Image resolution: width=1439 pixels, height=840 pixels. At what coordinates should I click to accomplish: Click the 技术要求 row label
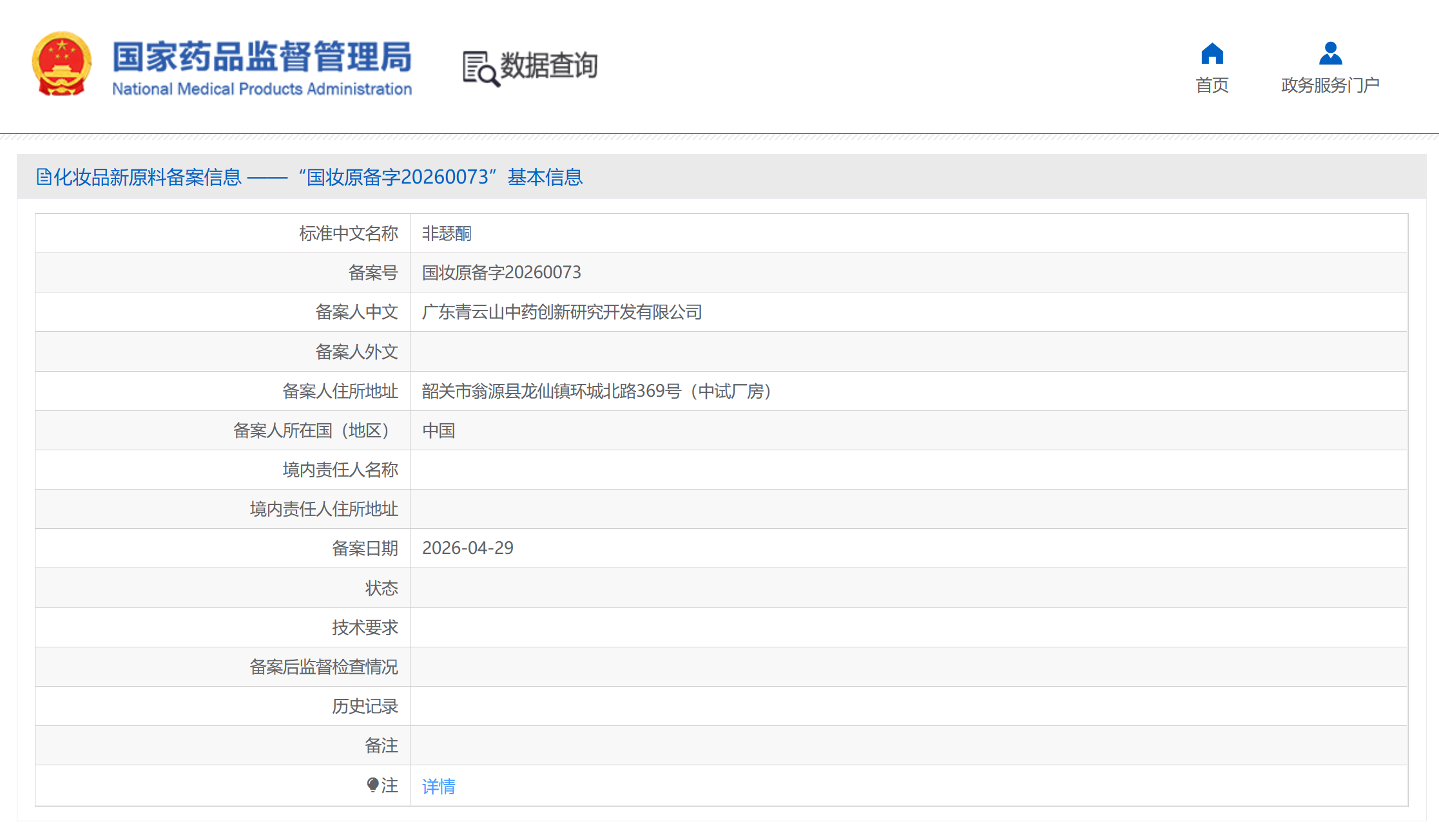coord(364,627)
